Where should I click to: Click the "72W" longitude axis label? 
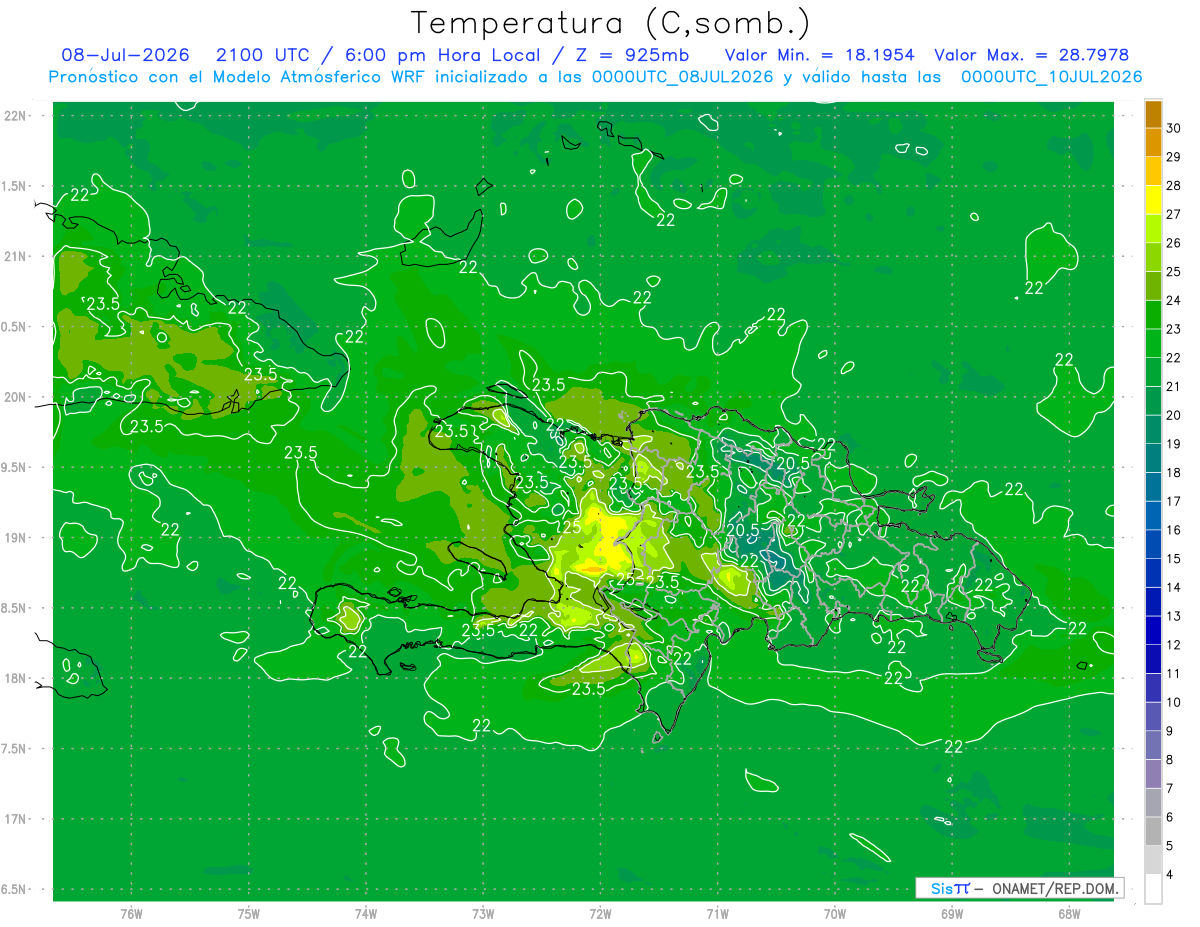tap(600, 913)
